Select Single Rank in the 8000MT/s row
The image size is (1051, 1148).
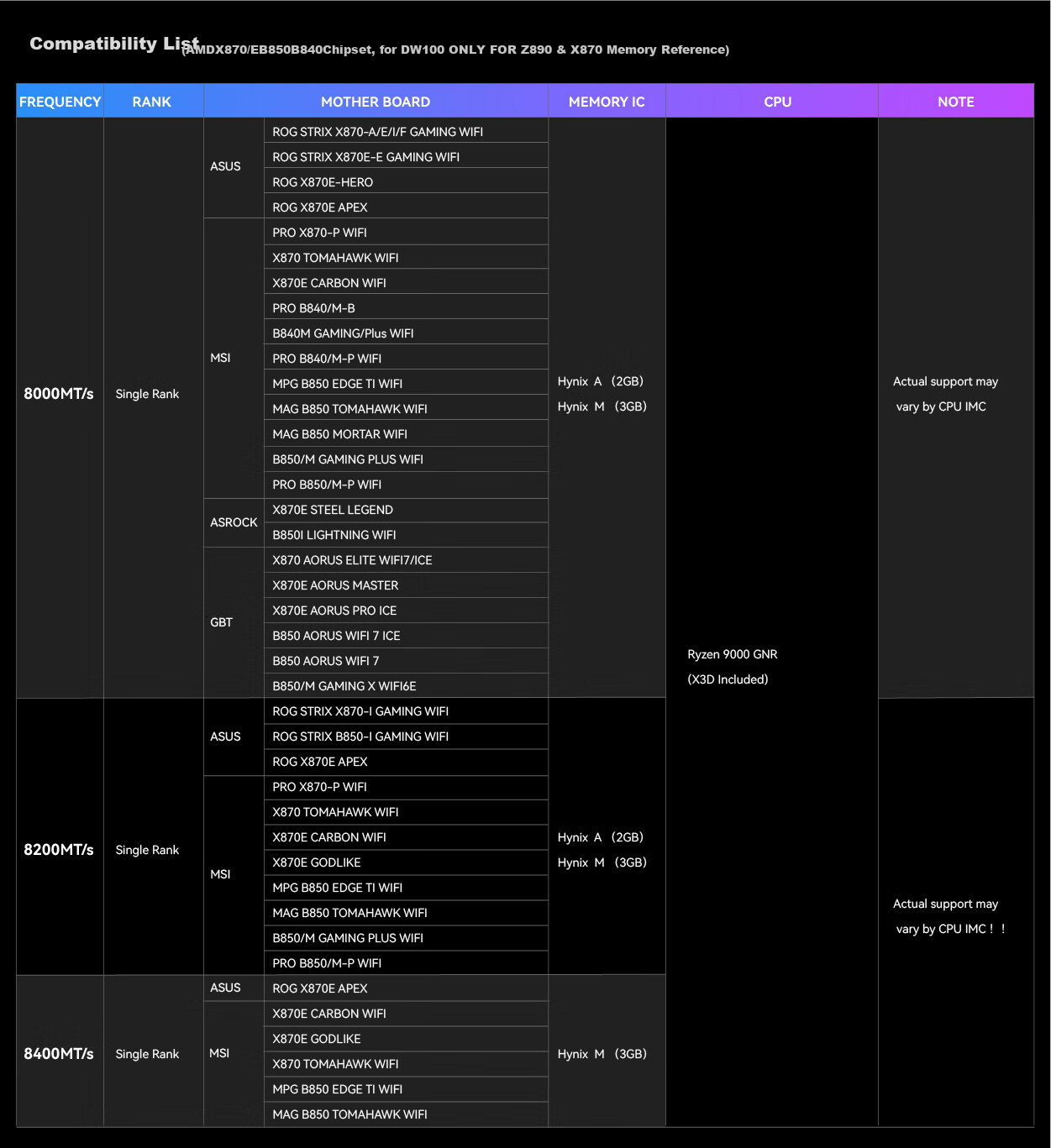(x=147, y=394)
